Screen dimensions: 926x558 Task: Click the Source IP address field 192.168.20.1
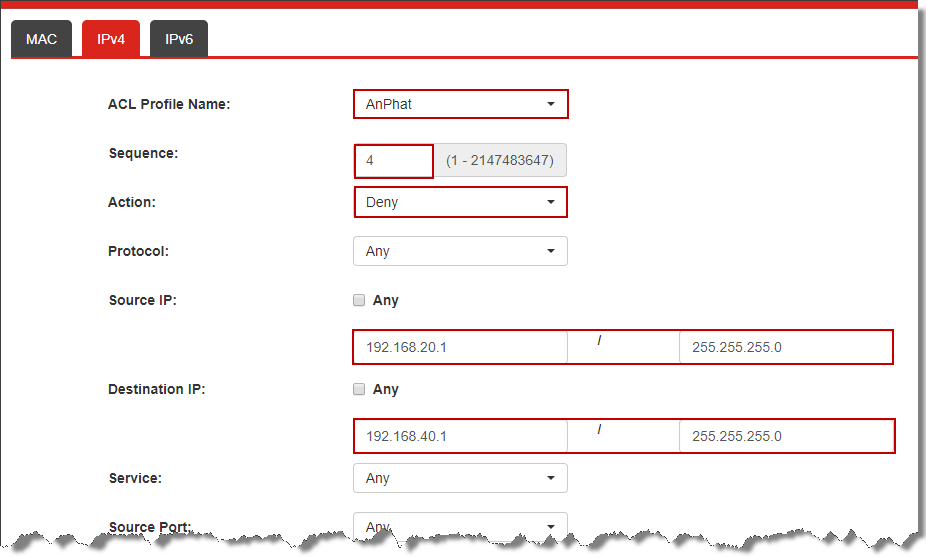click(461, 347)
